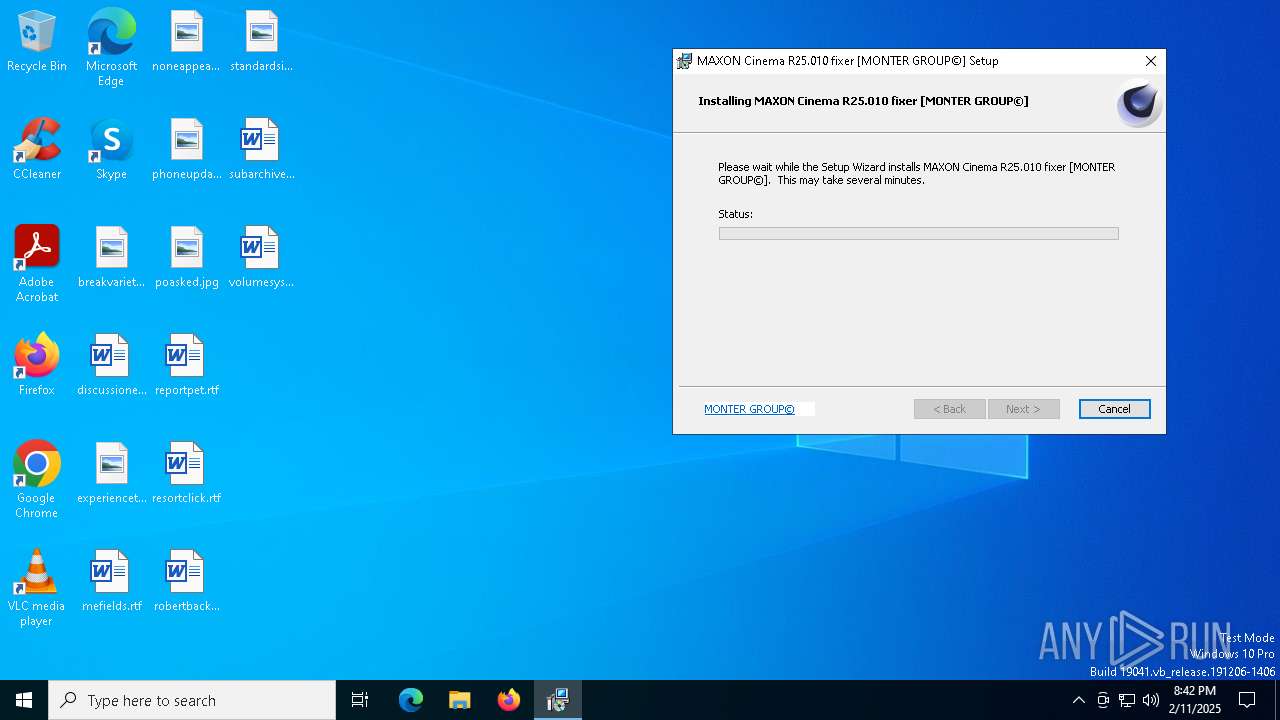This screenshot has height=720, width=1280.
Task: Open the volume control tray icon
Action: click(x=1151, y=700)
